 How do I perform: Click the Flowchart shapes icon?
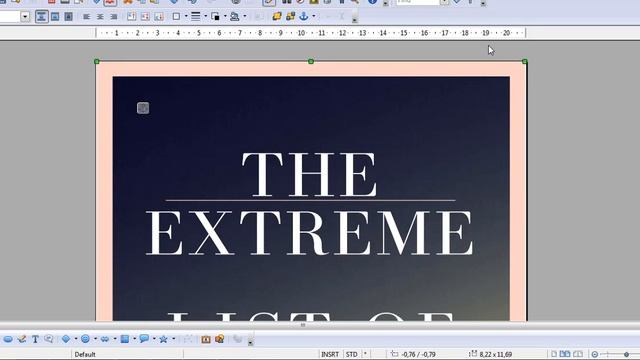tap(124, 339)
